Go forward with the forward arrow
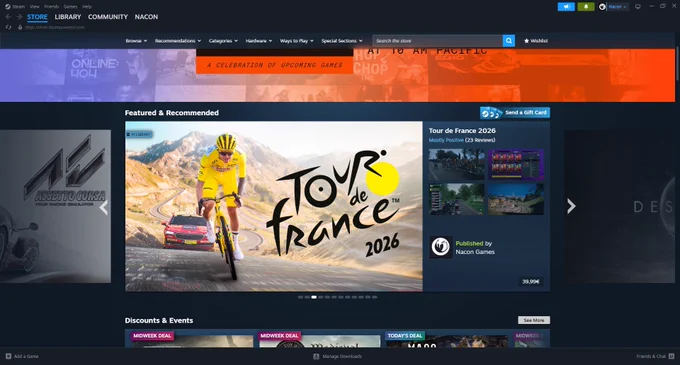Image resolution: width=680 pixels, height=365 pixels. [x=19, y=17]
